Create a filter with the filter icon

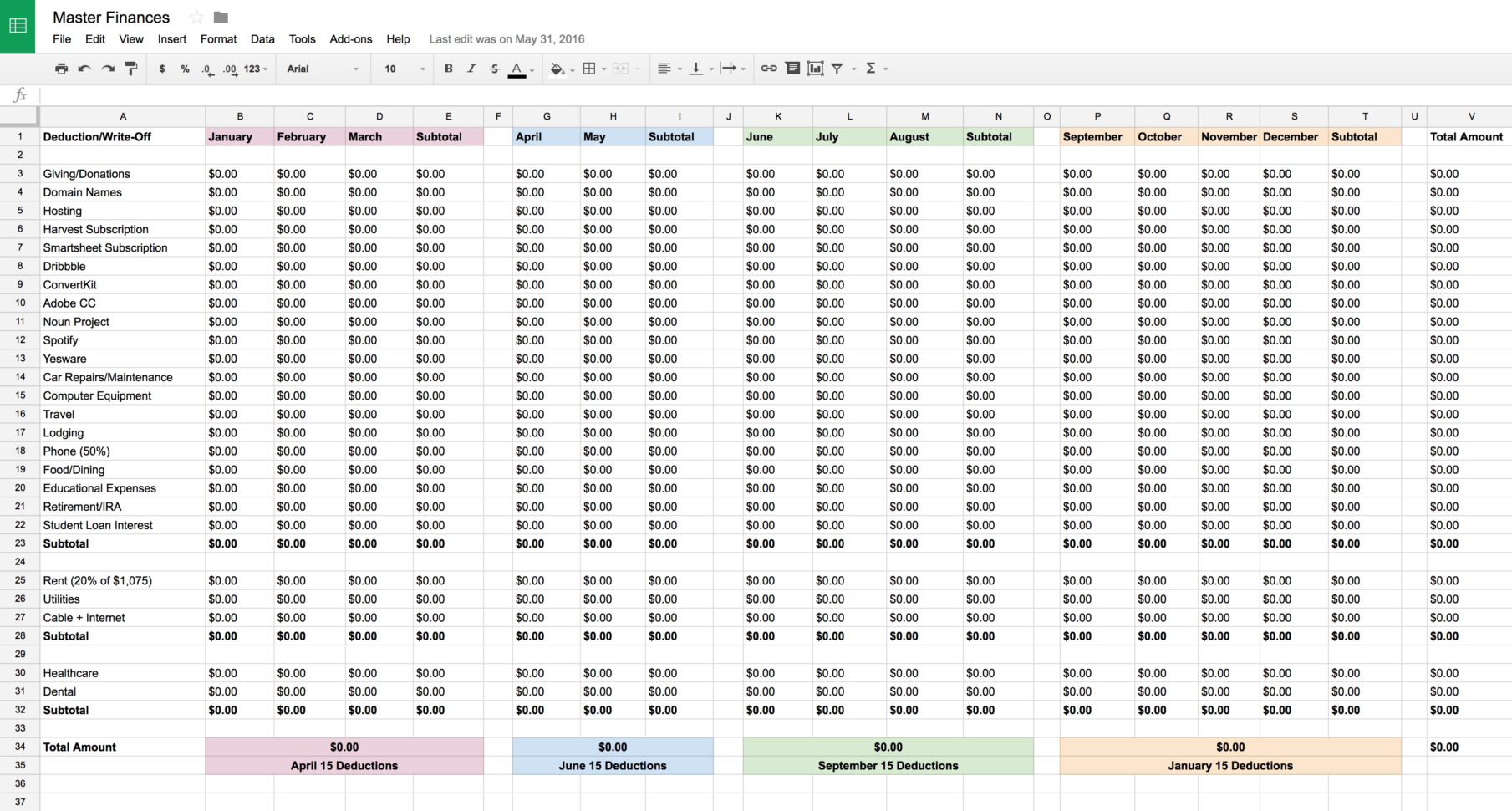pos(838,69)
